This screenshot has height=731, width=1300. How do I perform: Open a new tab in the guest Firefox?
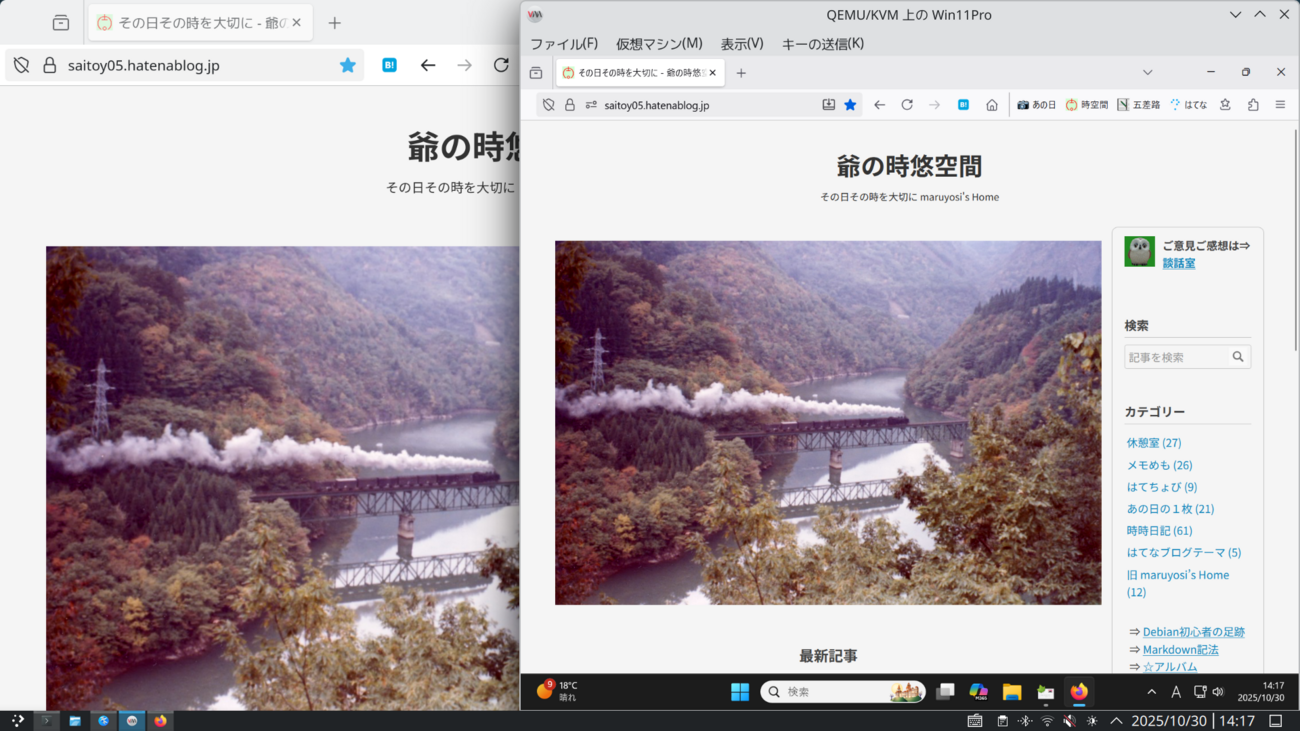(741, 73)
